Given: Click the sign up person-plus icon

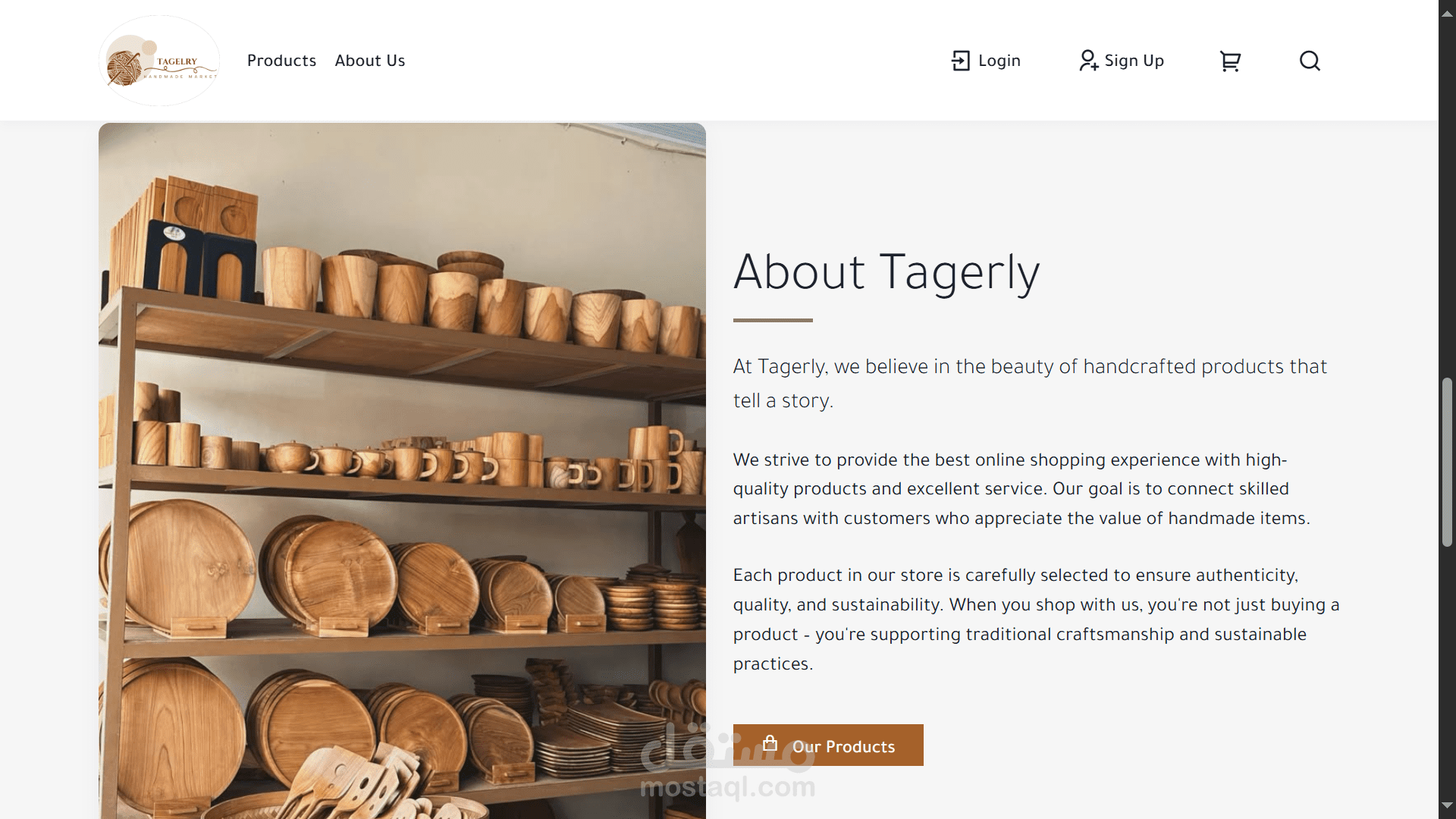Looking at the screenshot, I should 1088,61.
